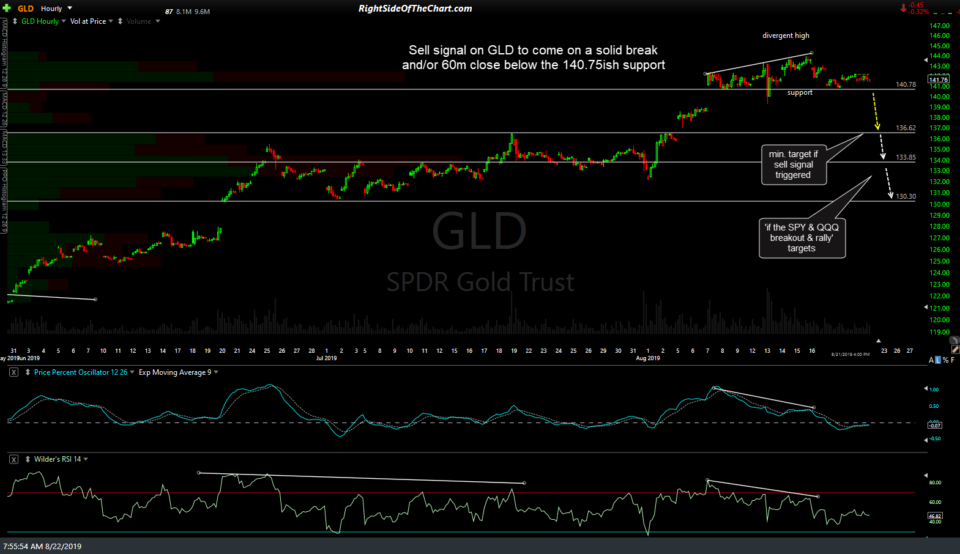This screenshot has width=960, height=554.
Task: Click the 7:55:54 AM 8/22/2019 clock
Action: click(x=42, y=546)
